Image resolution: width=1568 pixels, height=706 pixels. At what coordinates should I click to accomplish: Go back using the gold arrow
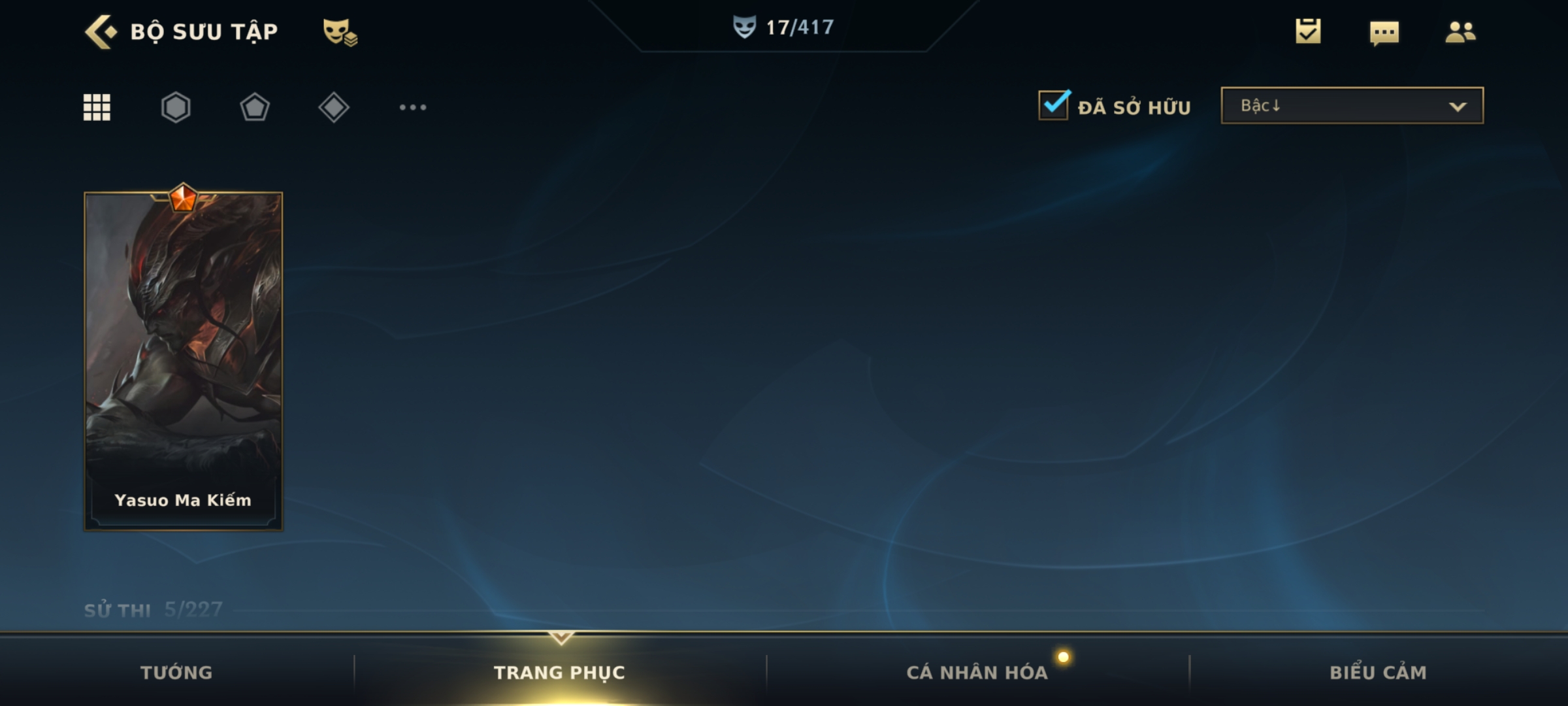click(100, 31)
